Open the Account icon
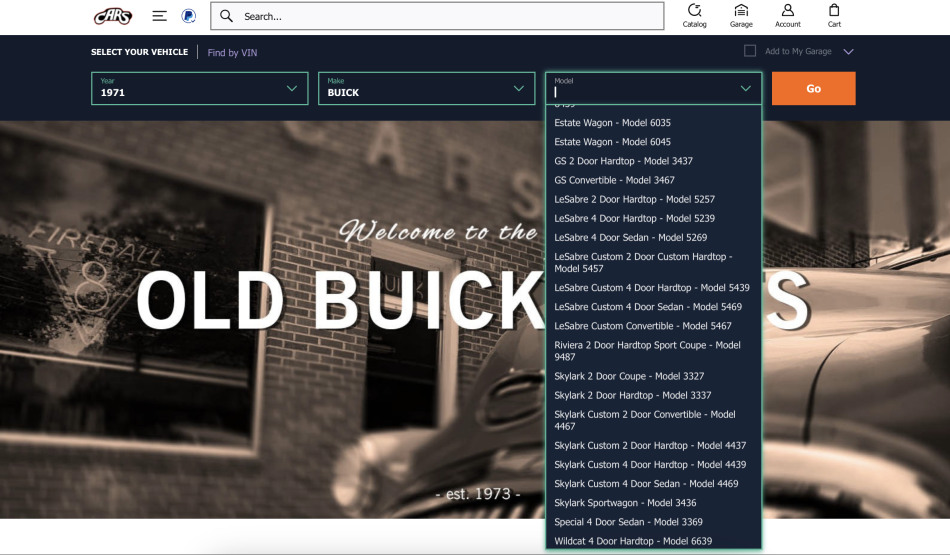 coord(788,15)
